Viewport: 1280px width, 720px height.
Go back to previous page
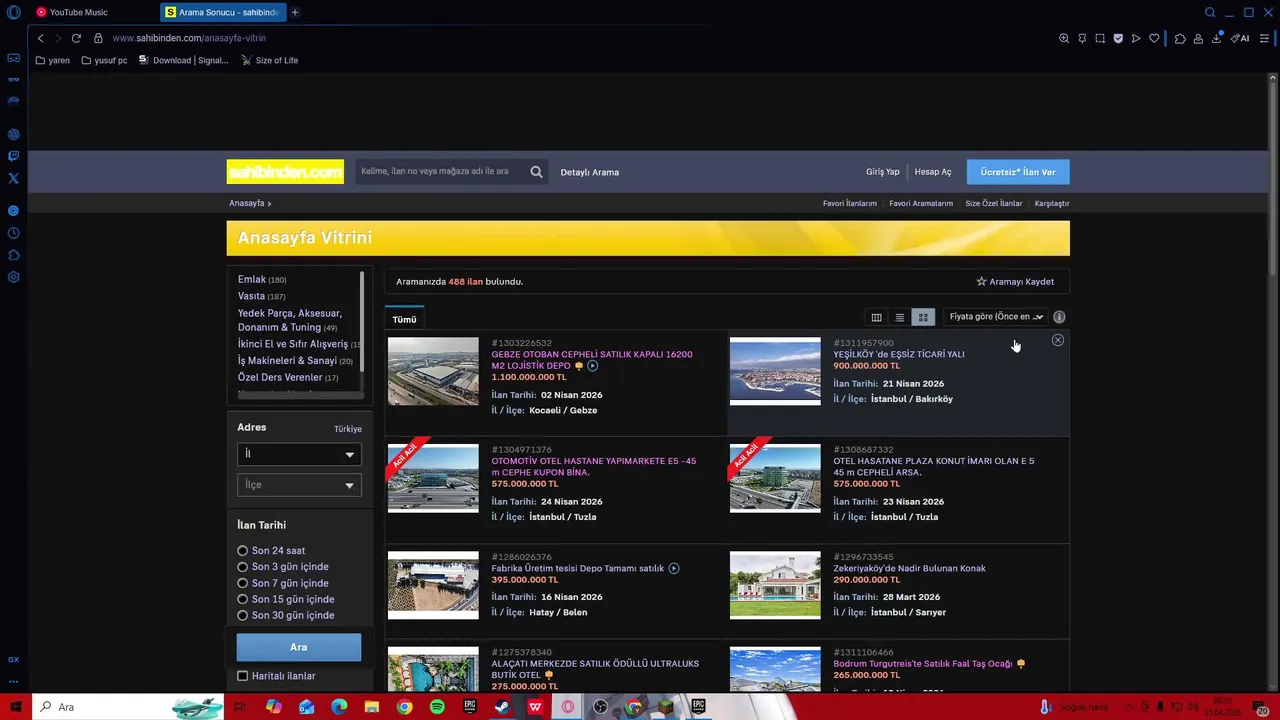tap(40, 38)
